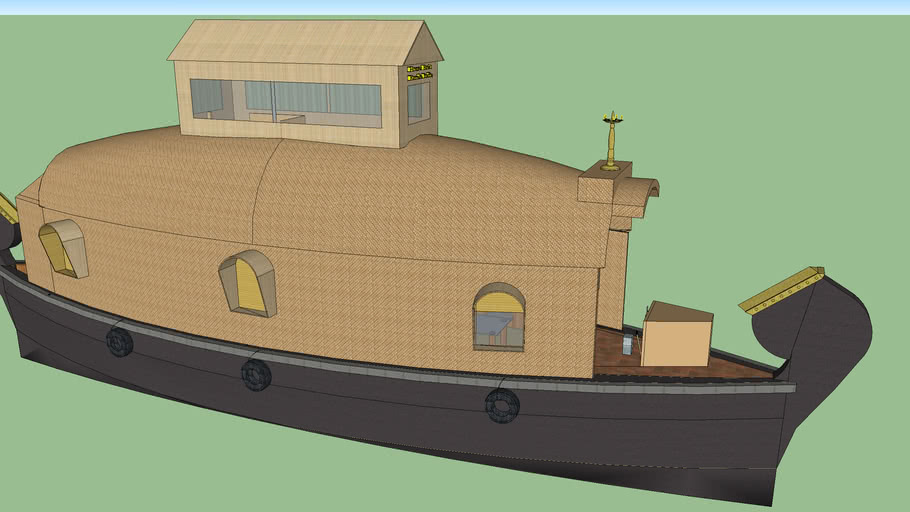
Task: Select the rooftop cabin's gabled roof
Action: (x=305, y=42)
